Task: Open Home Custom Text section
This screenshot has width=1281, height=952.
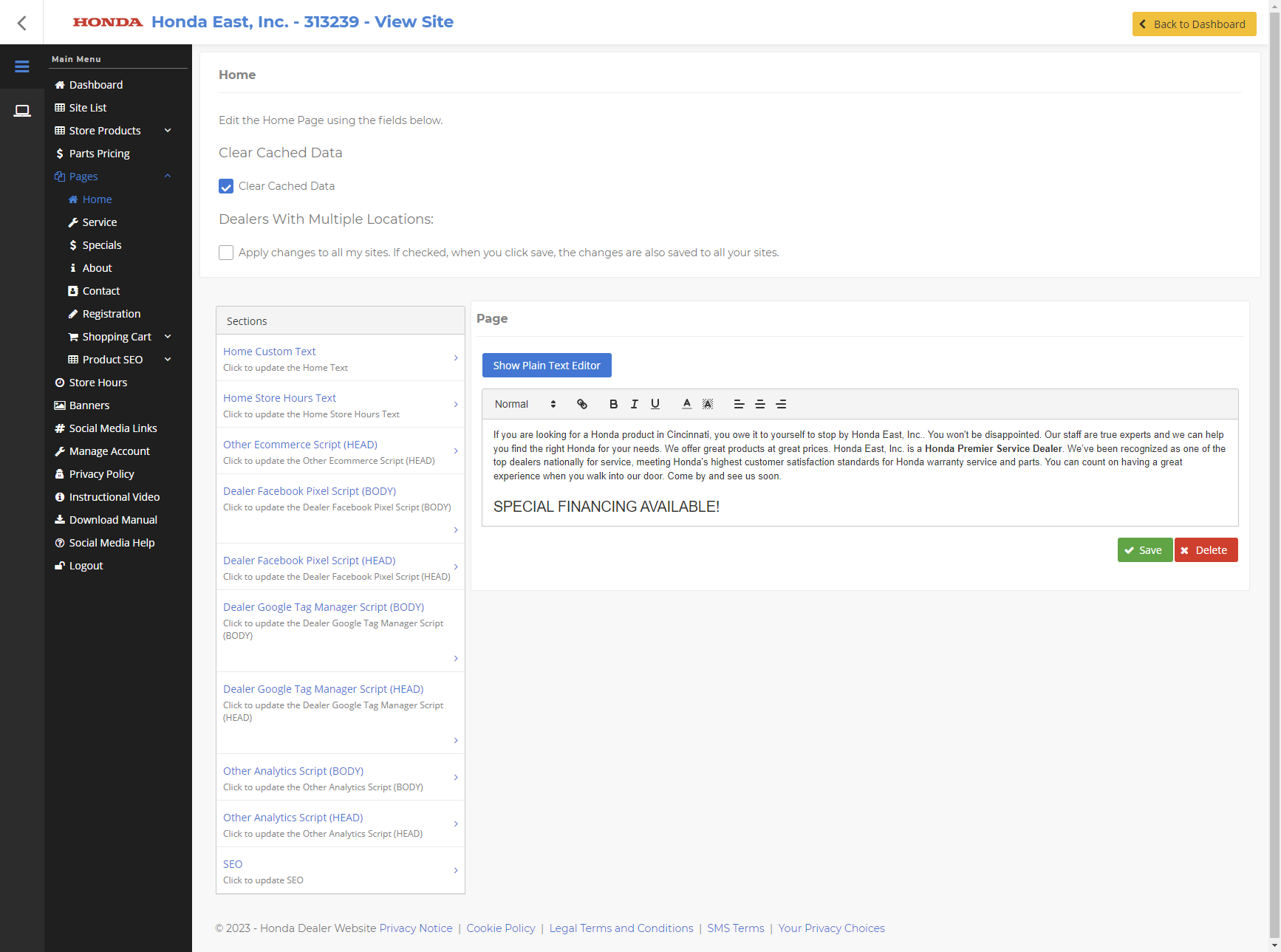Action: (x=341, y=358)
